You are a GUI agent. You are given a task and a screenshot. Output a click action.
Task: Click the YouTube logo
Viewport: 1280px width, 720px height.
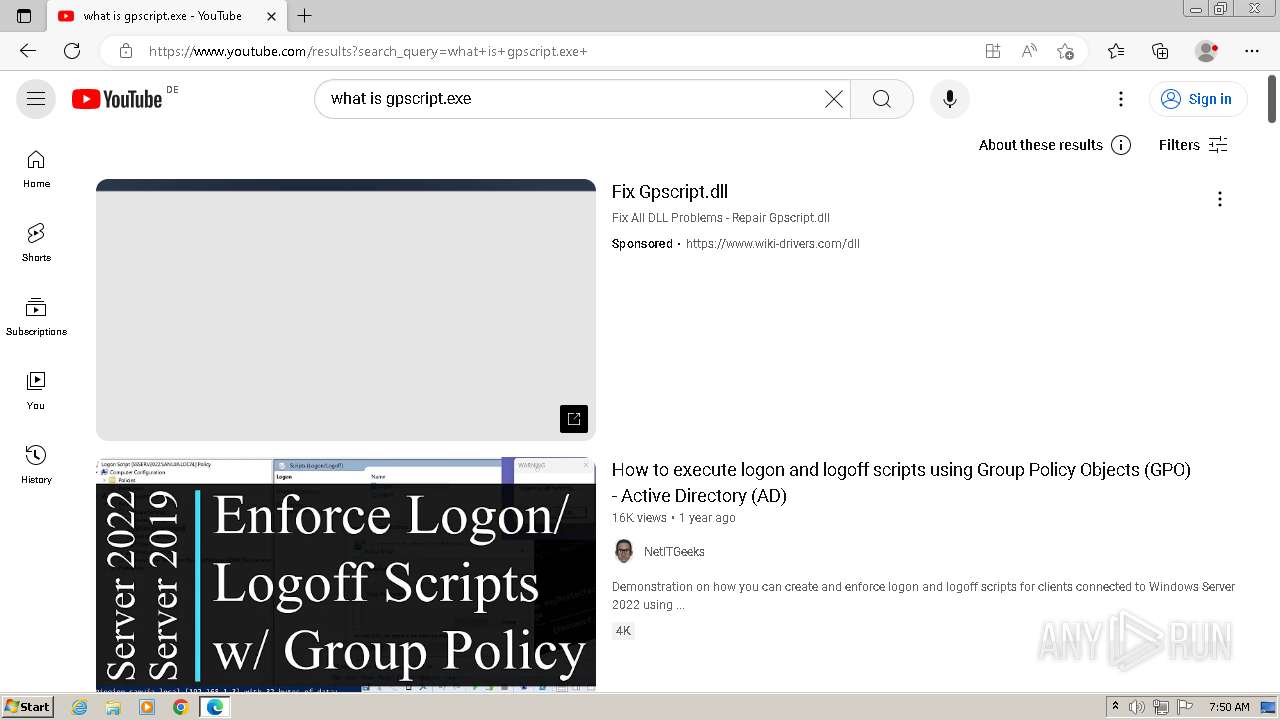(x=117, y=99)
